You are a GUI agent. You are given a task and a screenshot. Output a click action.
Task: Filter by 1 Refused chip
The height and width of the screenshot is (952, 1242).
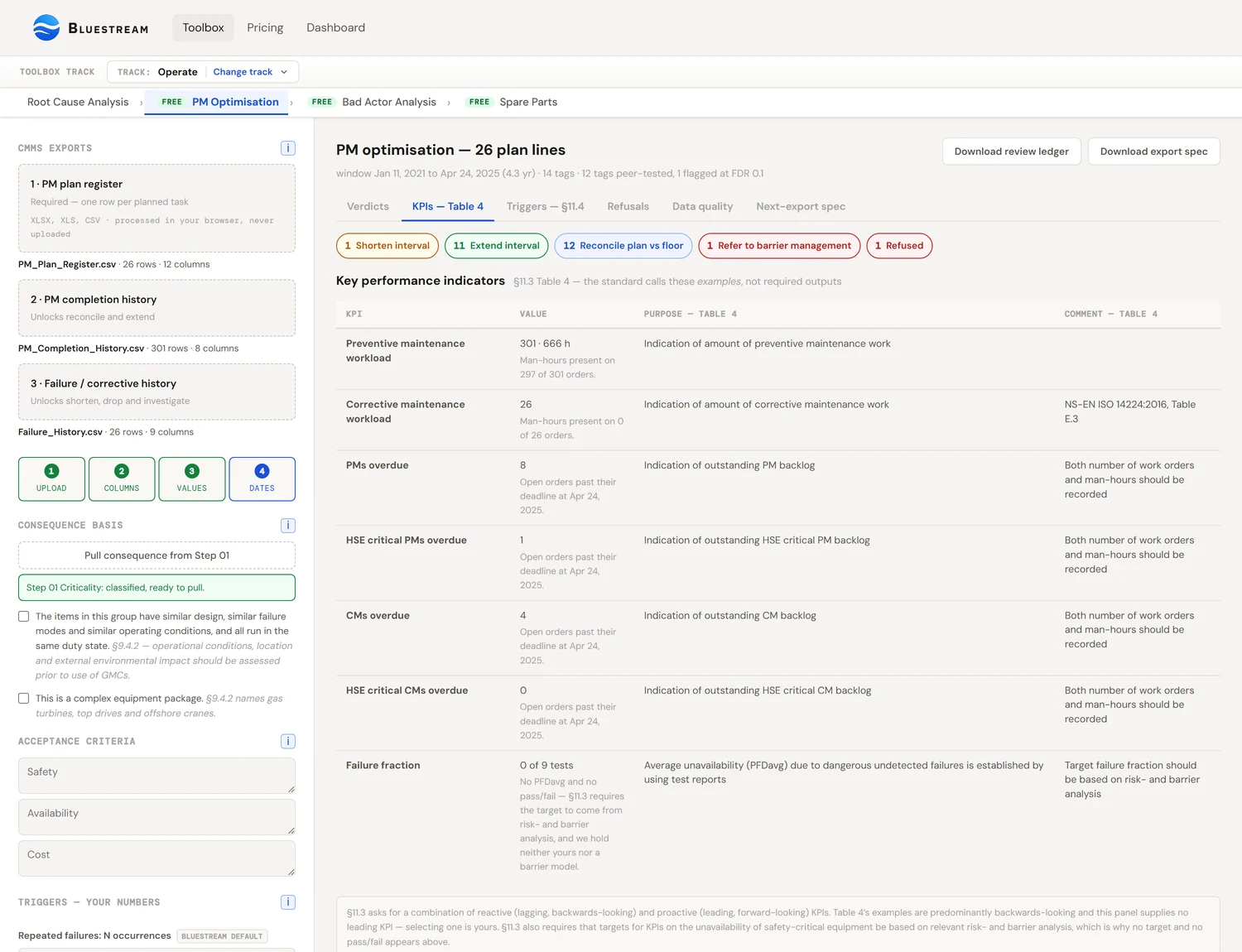pos(899,246)
